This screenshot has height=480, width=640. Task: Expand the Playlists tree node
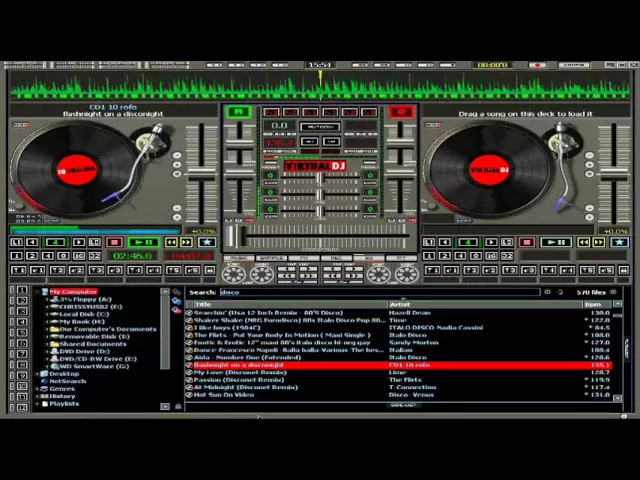point(37,404)
